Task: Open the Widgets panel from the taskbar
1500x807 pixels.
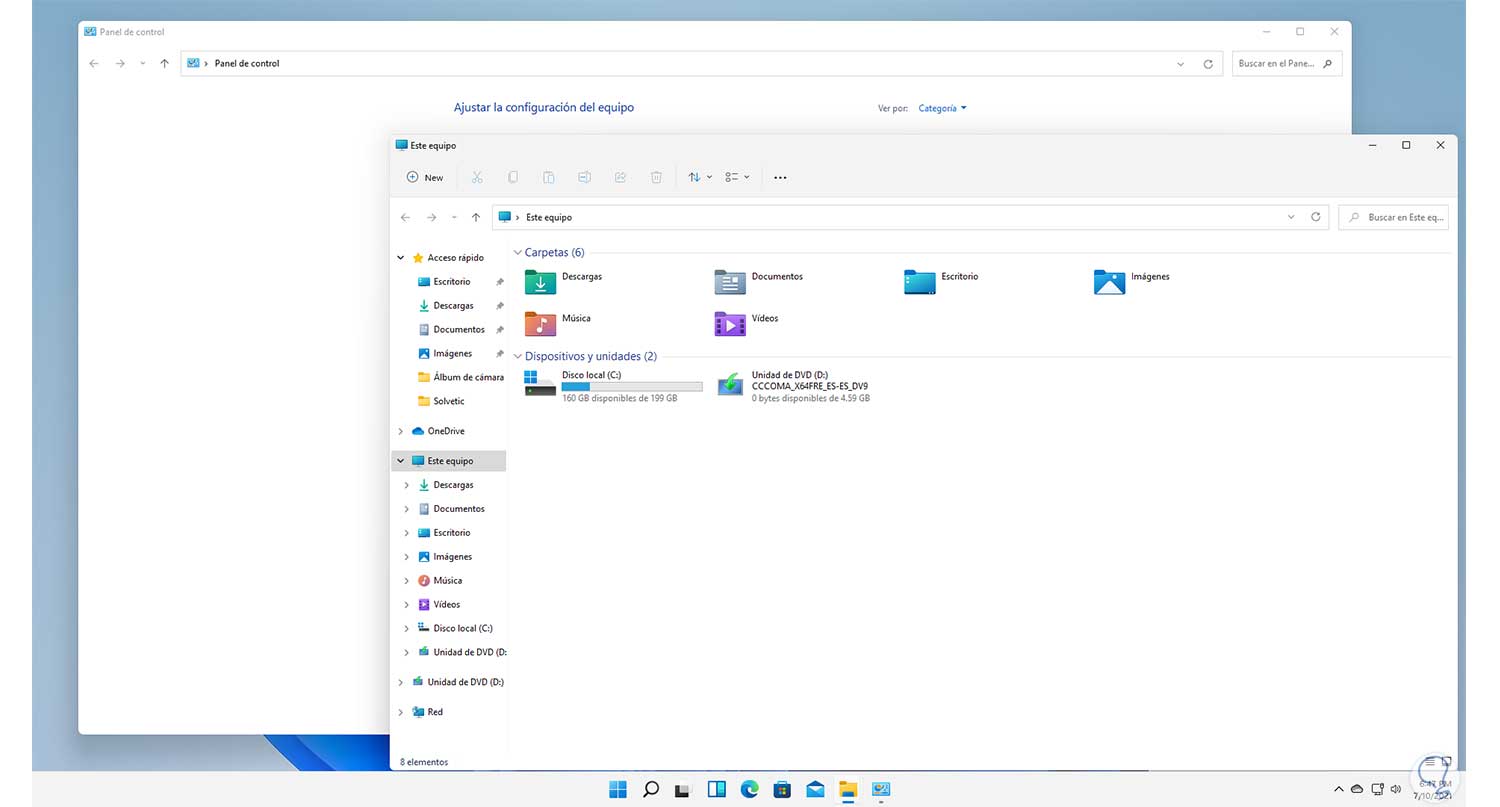Action: click(x=716, y=789)
